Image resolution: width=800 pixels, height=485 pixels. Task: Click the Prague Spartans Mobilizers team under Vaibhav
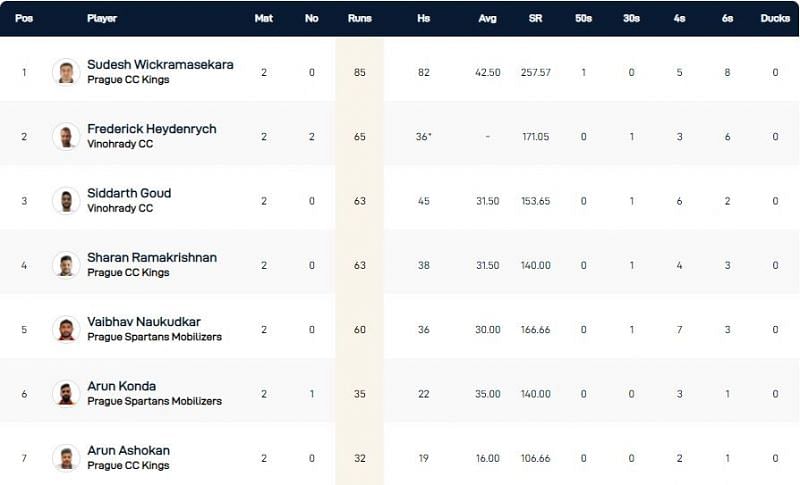point(154,337)
